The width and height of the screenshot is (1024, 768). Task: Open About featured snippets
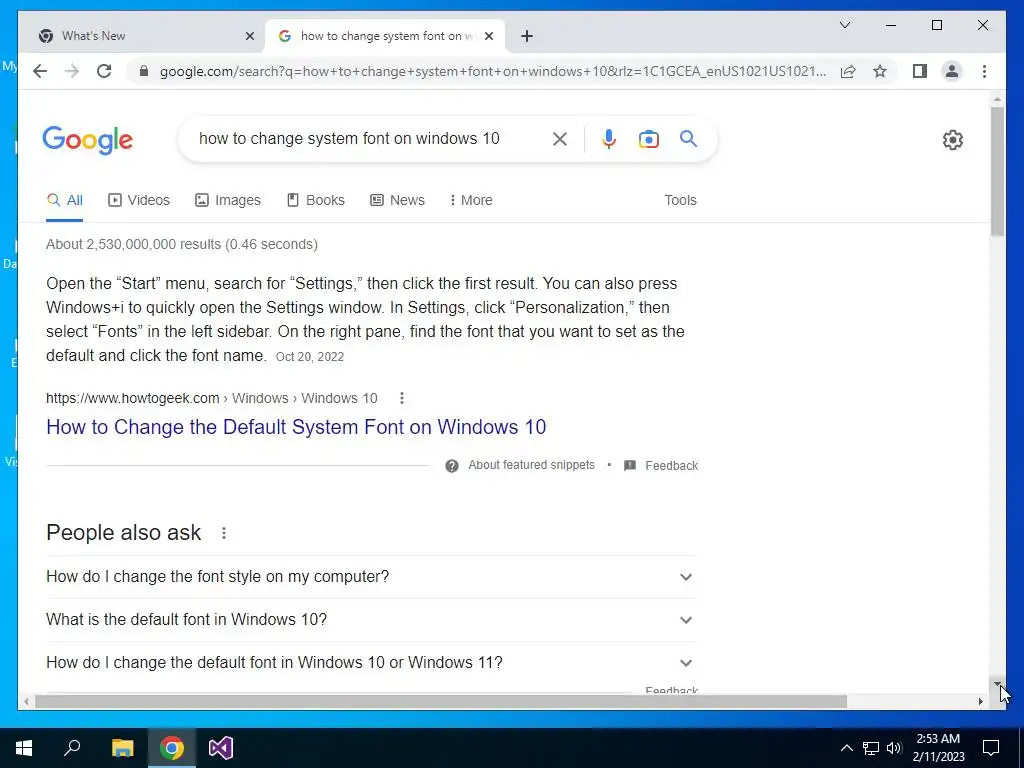tap(532, 465)
